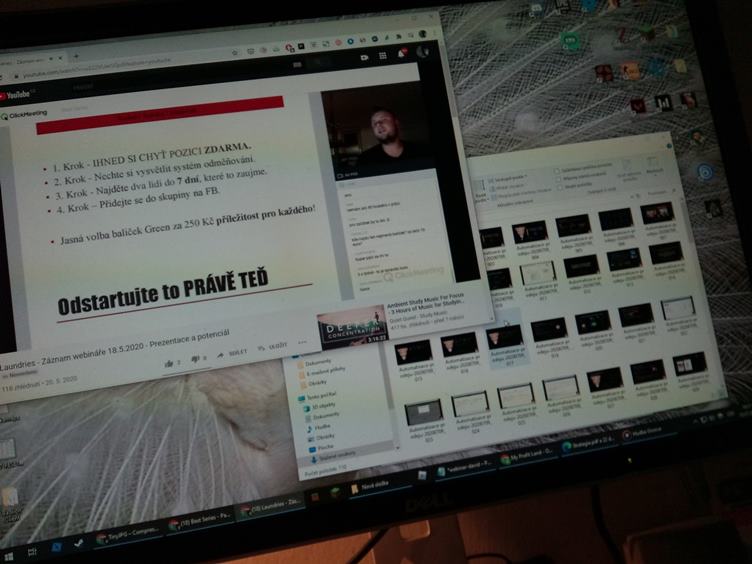This screenshot has height=564, width=752.
Task: Toggle second checkbox in Explorer View ribbon
Action: 559,179
